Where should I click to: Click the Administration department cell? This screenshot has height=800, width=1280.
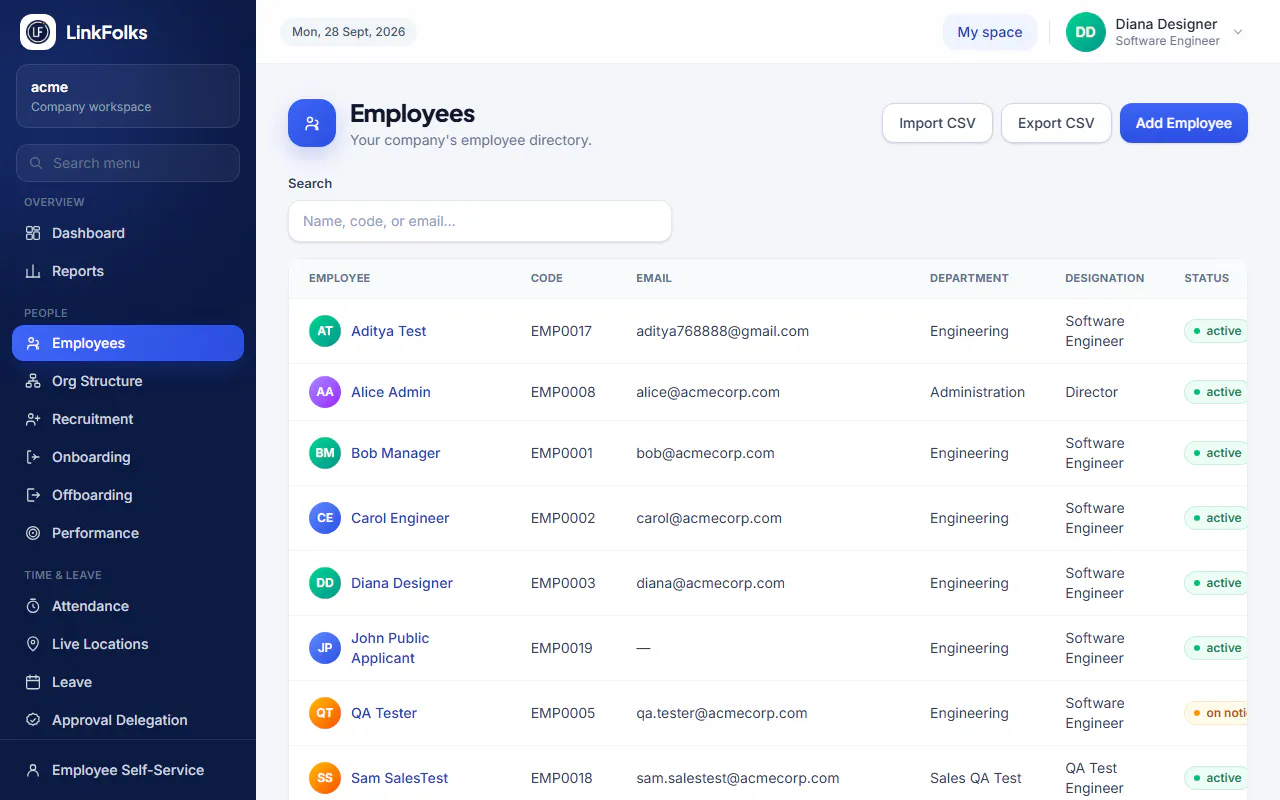click(977, 392)
